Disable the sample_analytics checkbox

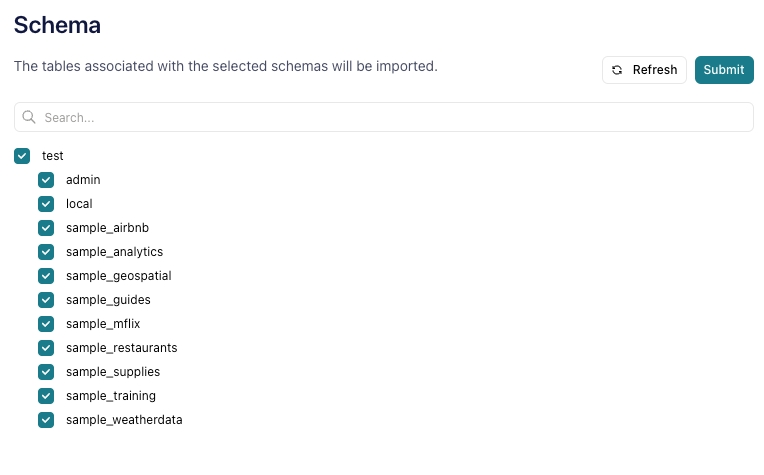tap(46, 252)
